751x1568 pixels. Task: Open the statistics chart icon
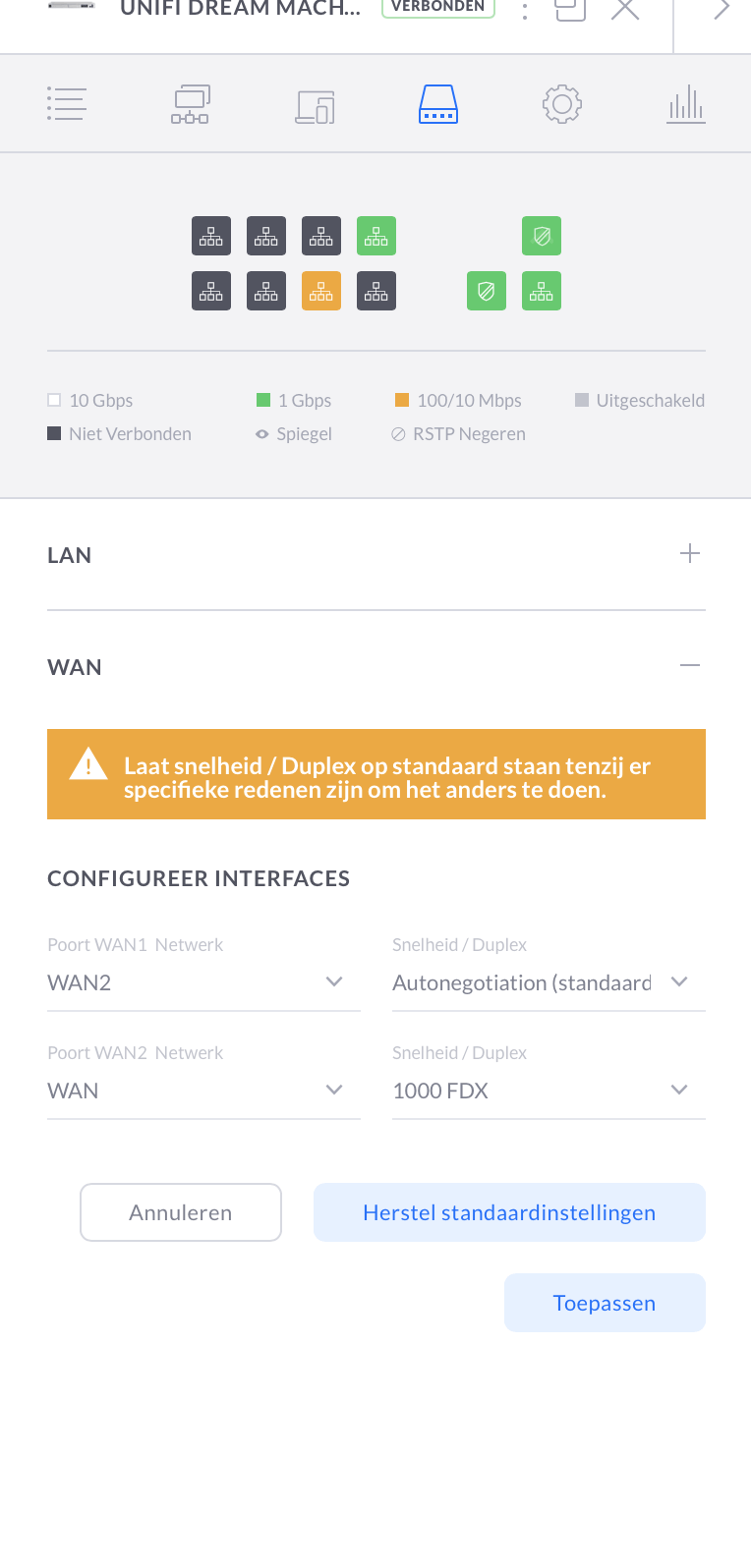(686, 103)
